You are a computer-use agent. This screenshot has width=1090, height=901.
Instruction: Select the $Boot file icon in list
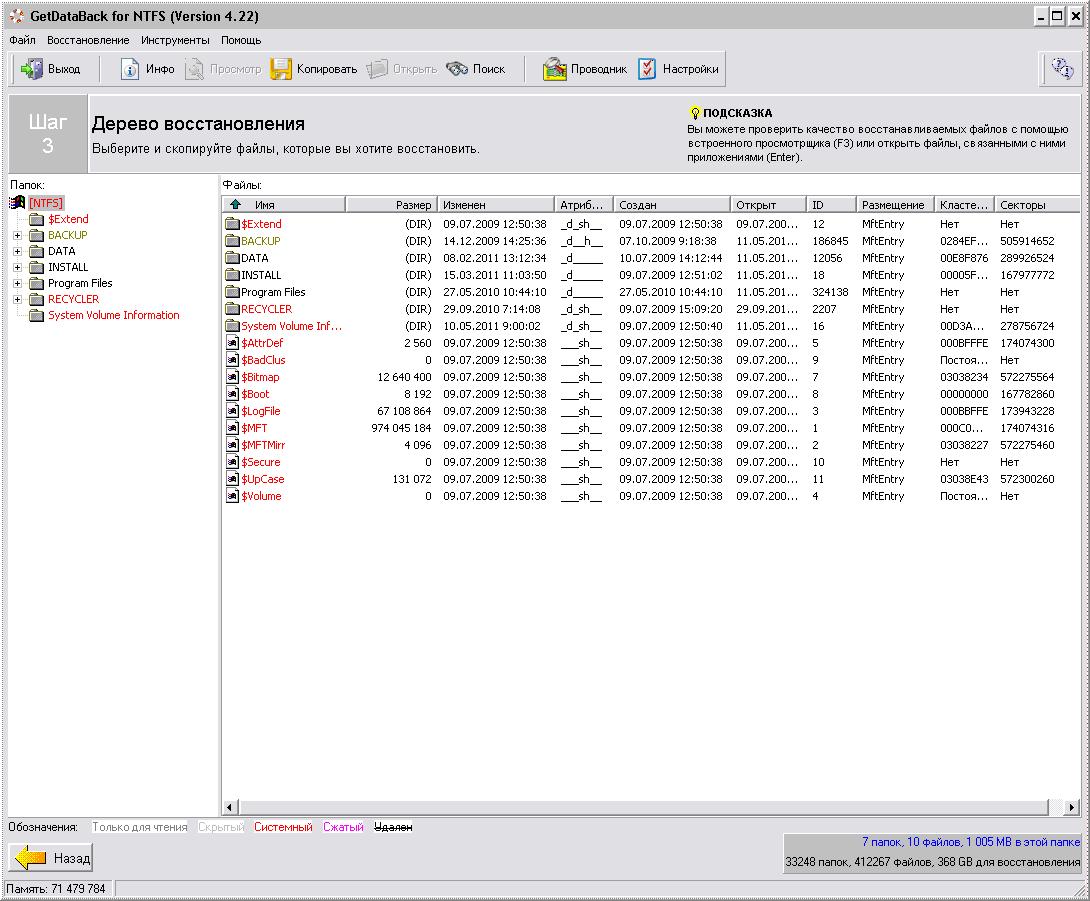233,393
